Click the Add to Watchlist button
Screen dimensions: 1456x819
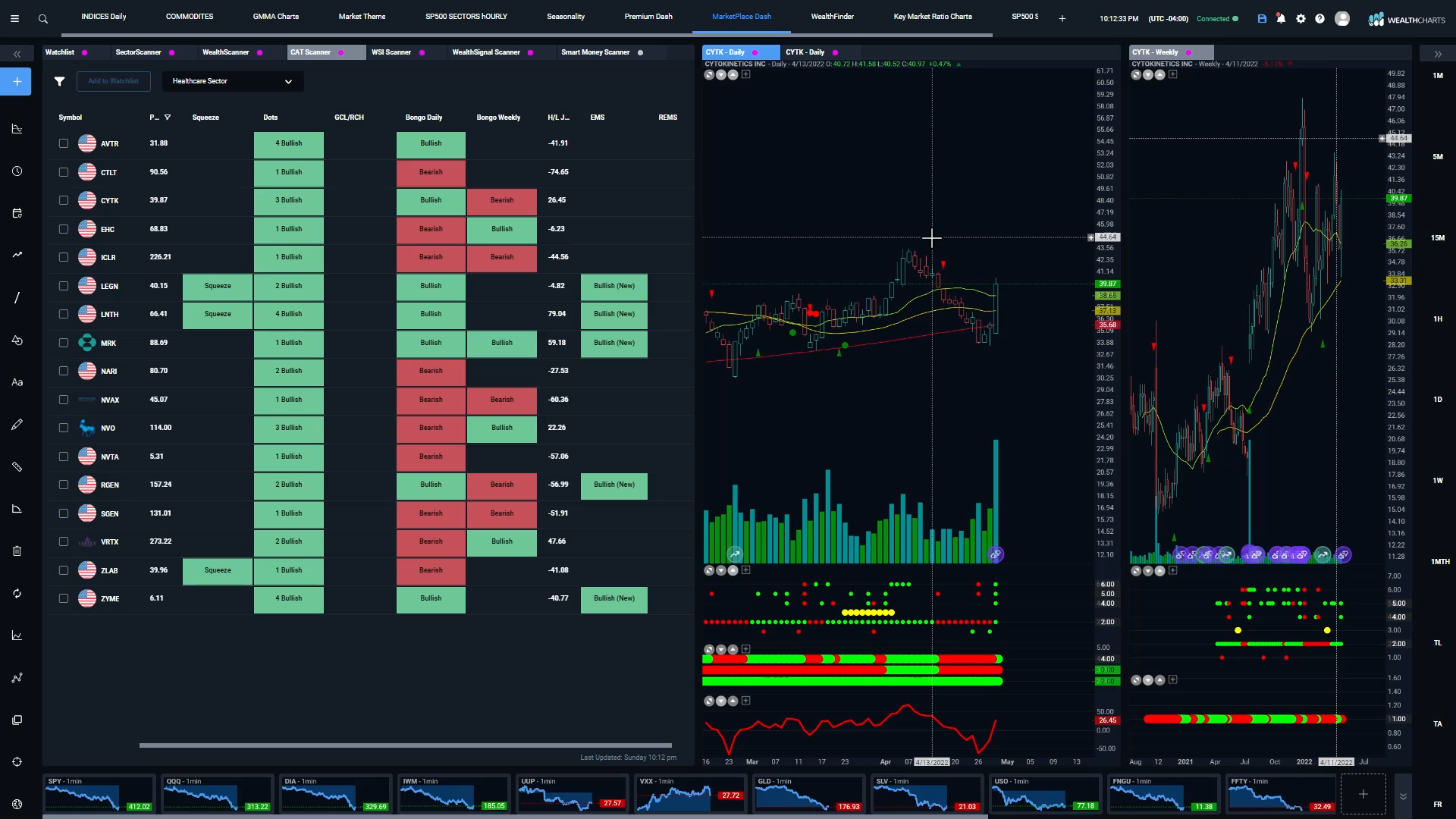coord(114,81)
